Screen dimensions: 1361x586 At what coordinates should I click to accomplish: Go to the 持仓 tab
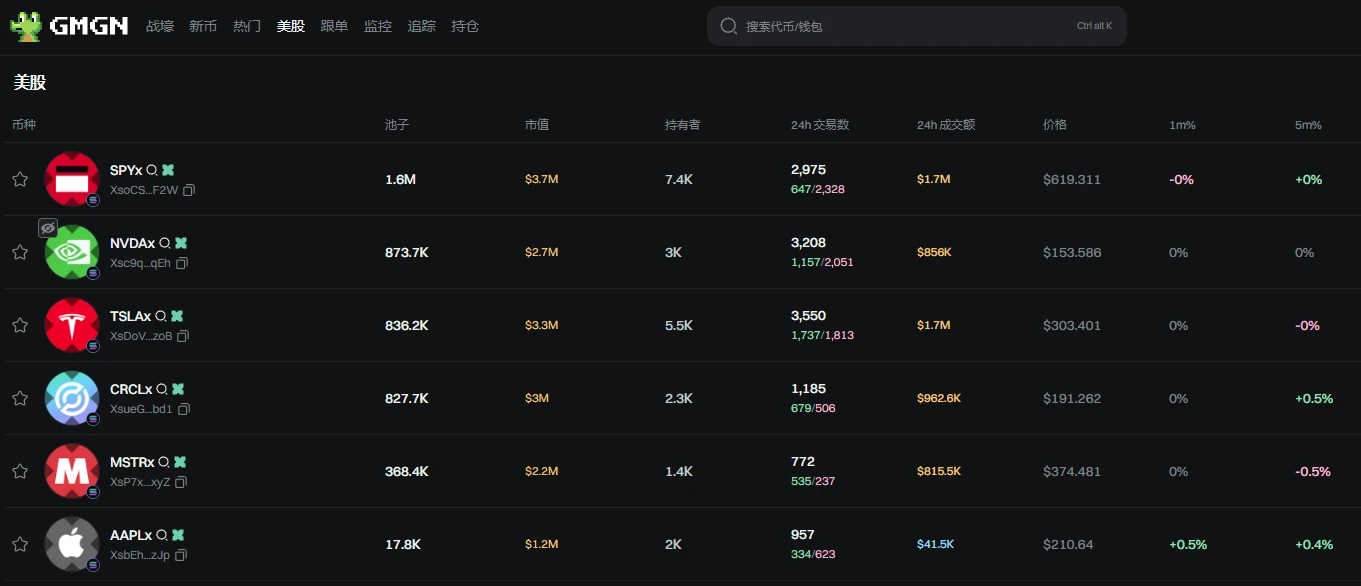click(x=465, y=26)
